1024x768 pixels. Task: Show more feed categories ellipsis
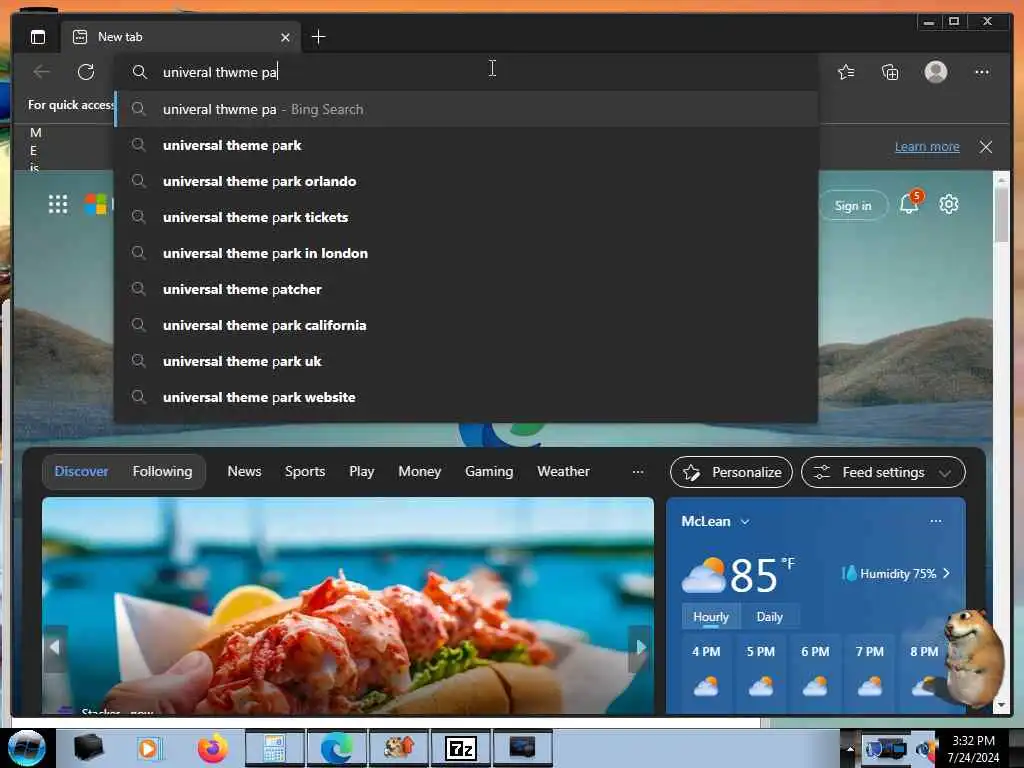[638, 472]
